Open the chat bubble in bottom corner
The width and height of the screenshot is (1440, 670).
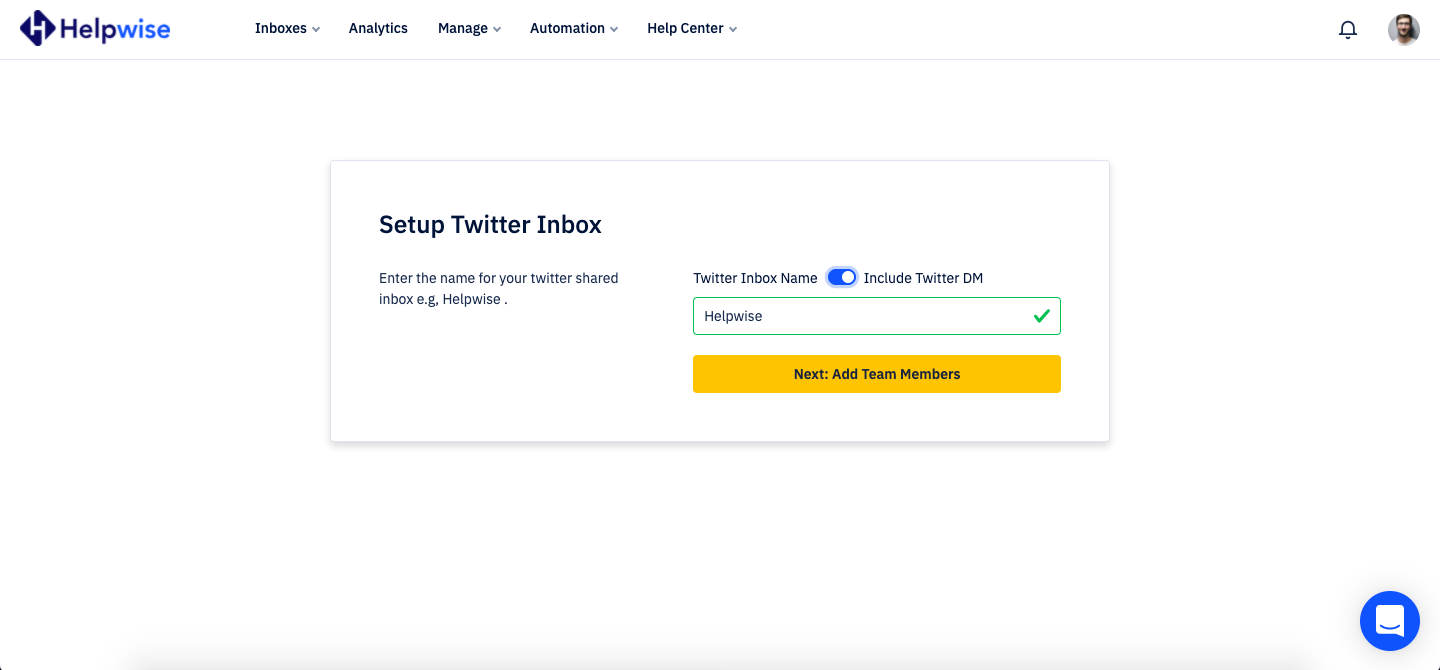click(1390, 621)
